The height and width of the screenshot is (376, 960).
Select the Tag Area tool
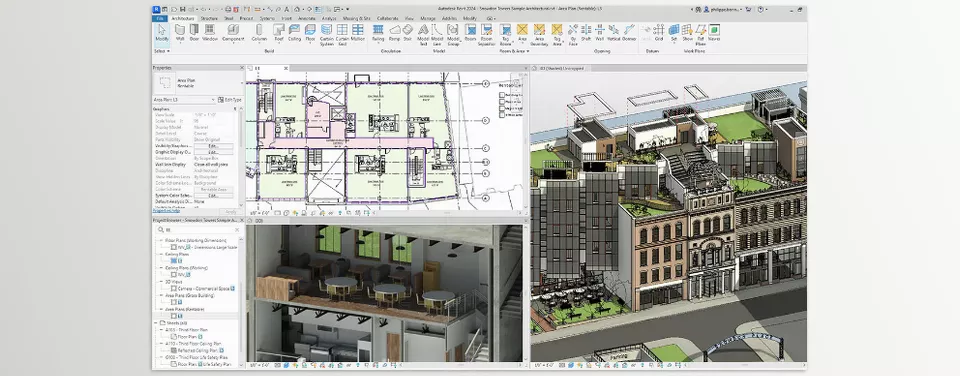557,35
